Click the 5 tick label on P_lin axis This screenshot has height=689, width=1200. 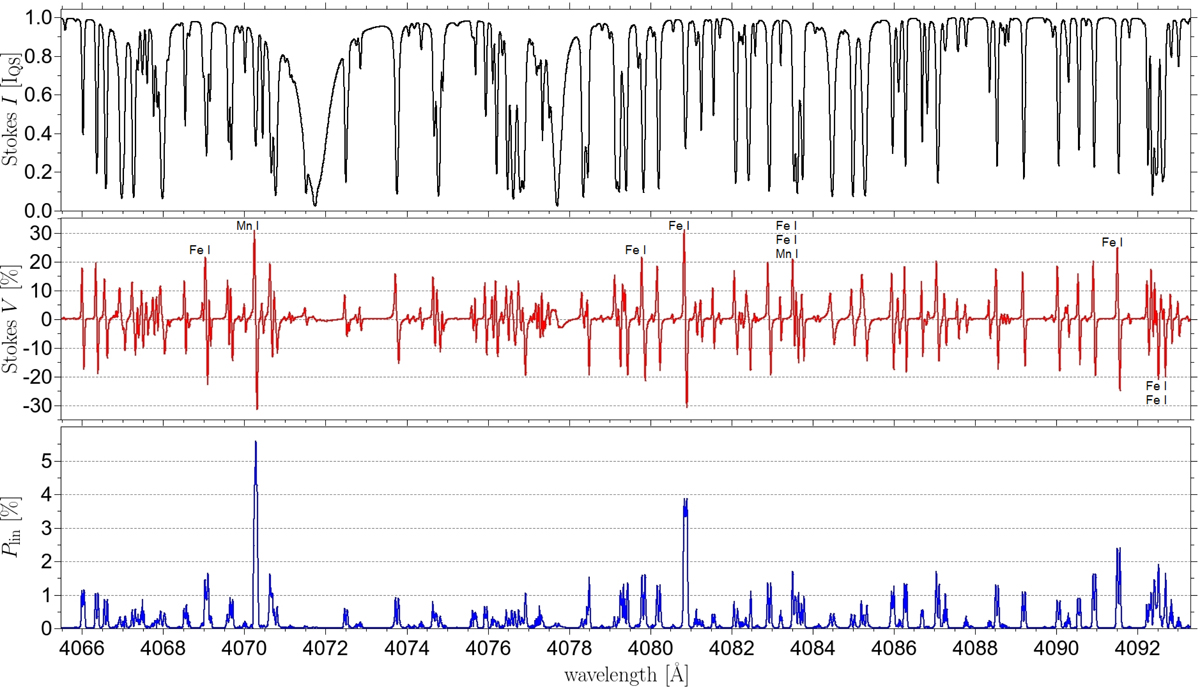pos(46,461)
